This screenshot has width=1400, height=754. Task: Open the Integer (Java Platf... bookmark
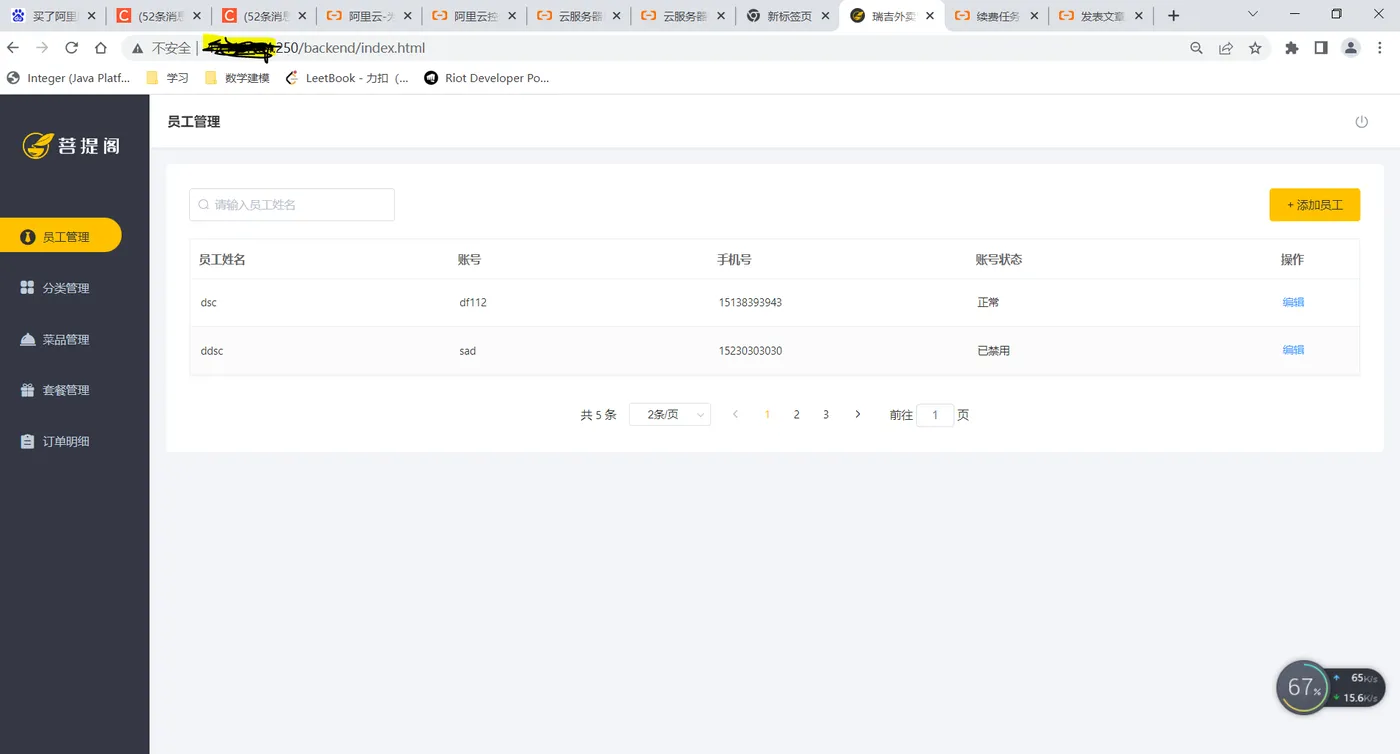pyautogui.click(x=69, y=78)
